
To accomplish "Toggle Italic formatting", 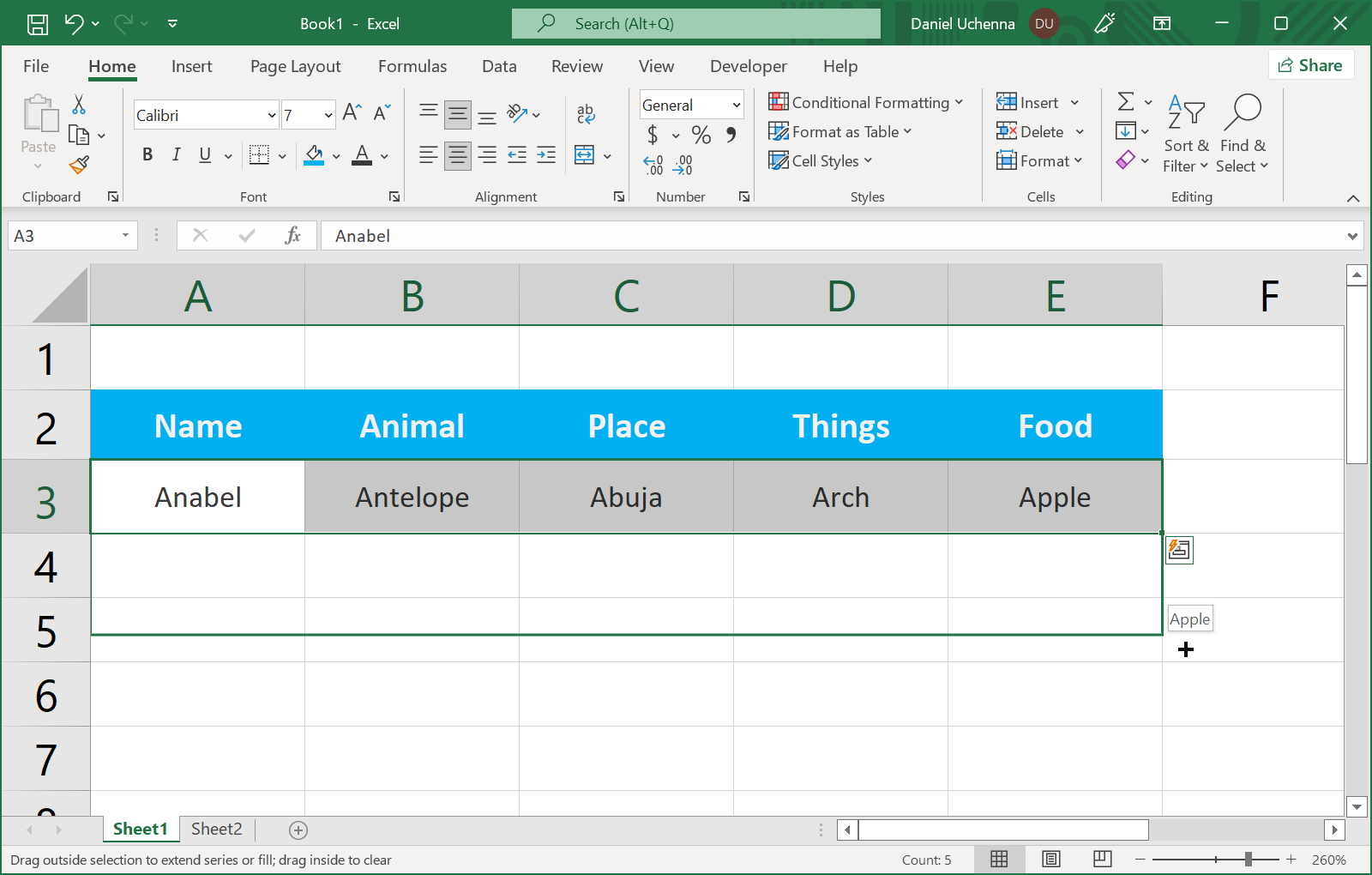I will [176, 155].
